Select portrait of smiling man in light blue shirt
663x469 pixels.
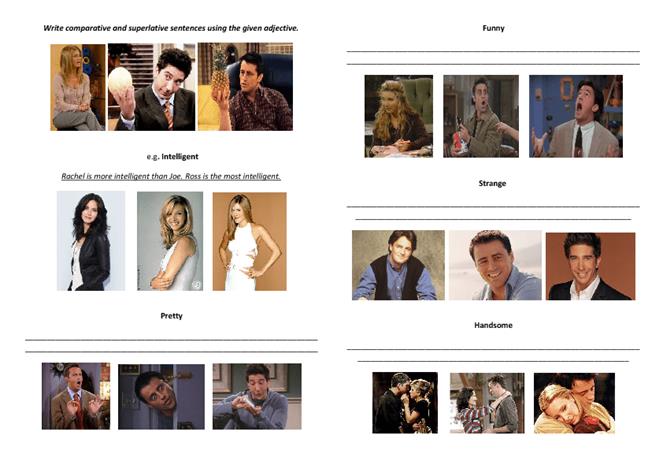(x=495, y=265)
